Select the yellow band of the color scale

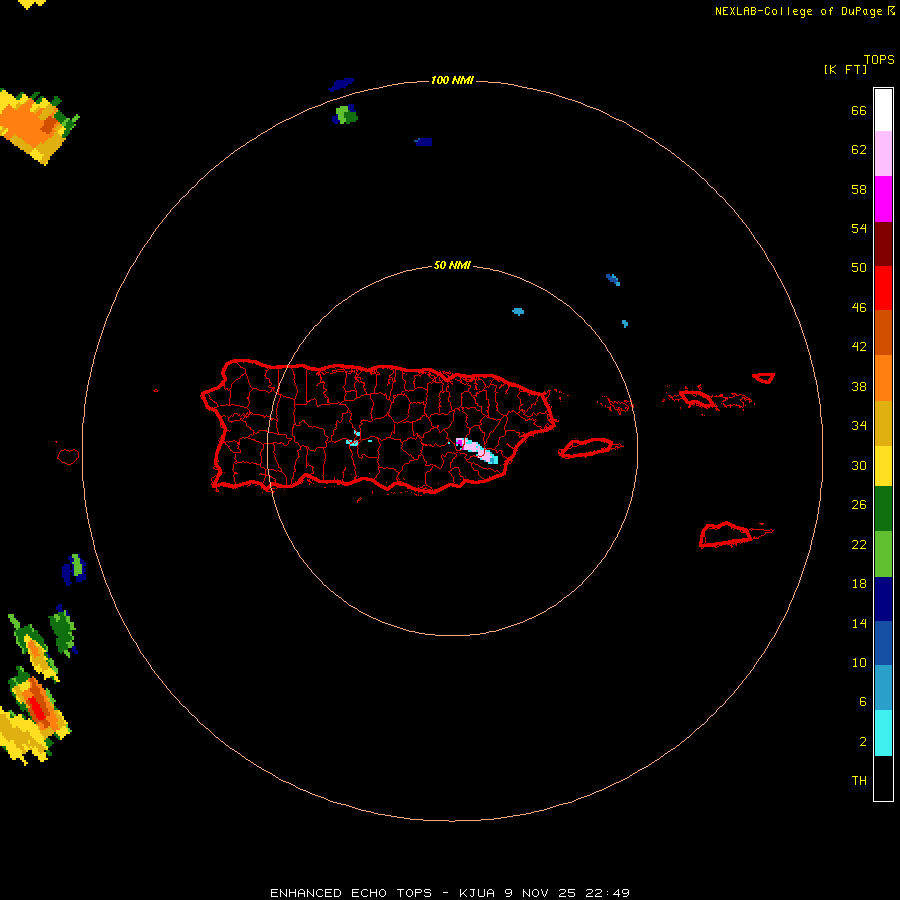pyautogui.click(x=883, y=466)
